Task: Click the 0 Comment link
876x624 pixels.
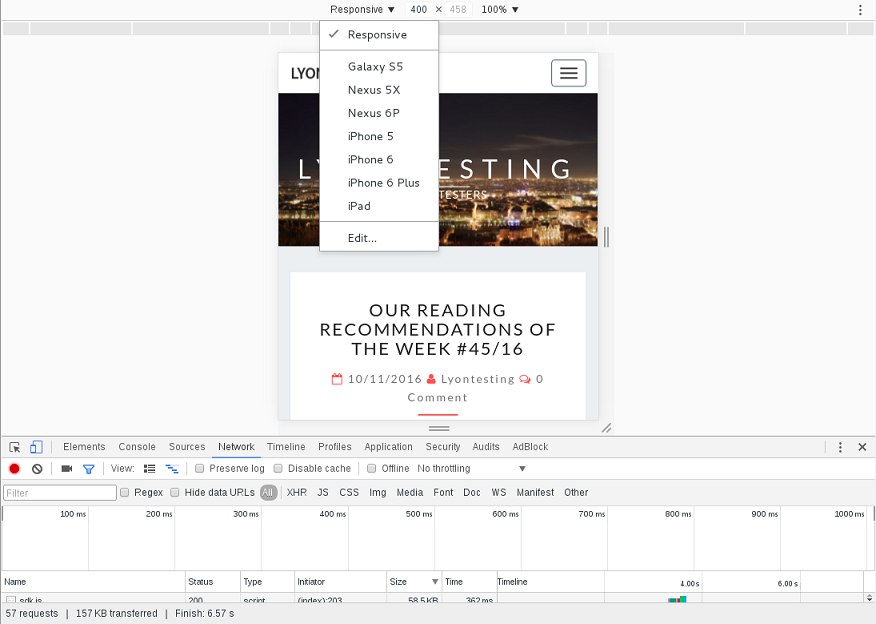Action: coord(475,388)
